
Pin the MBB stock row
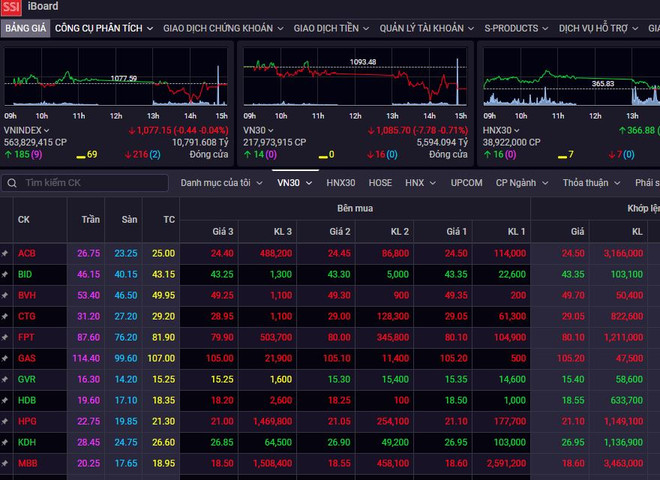pos(5,463)
